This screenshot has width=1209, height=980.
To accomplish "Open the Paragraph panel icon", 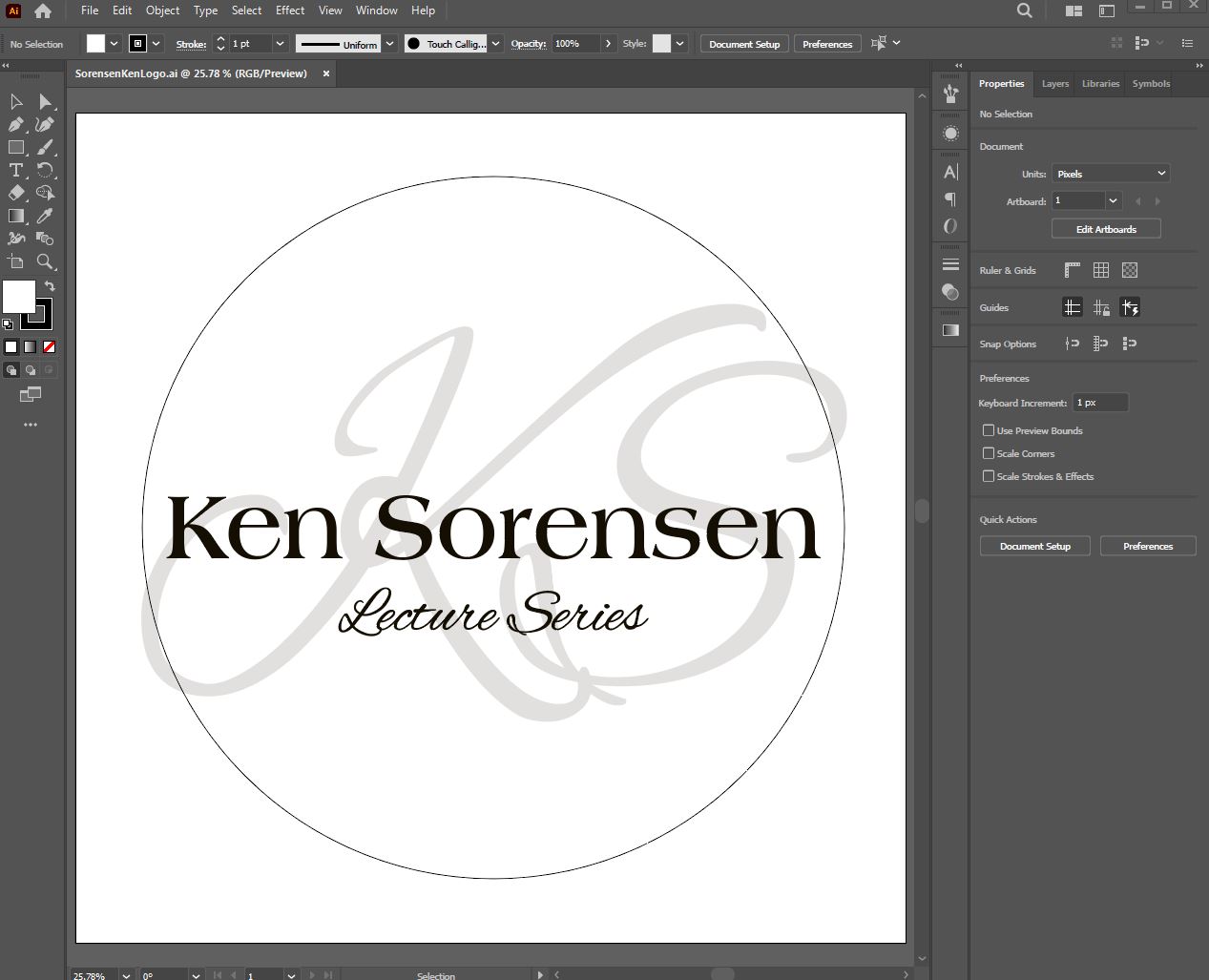I will click(x=950, y=199).
